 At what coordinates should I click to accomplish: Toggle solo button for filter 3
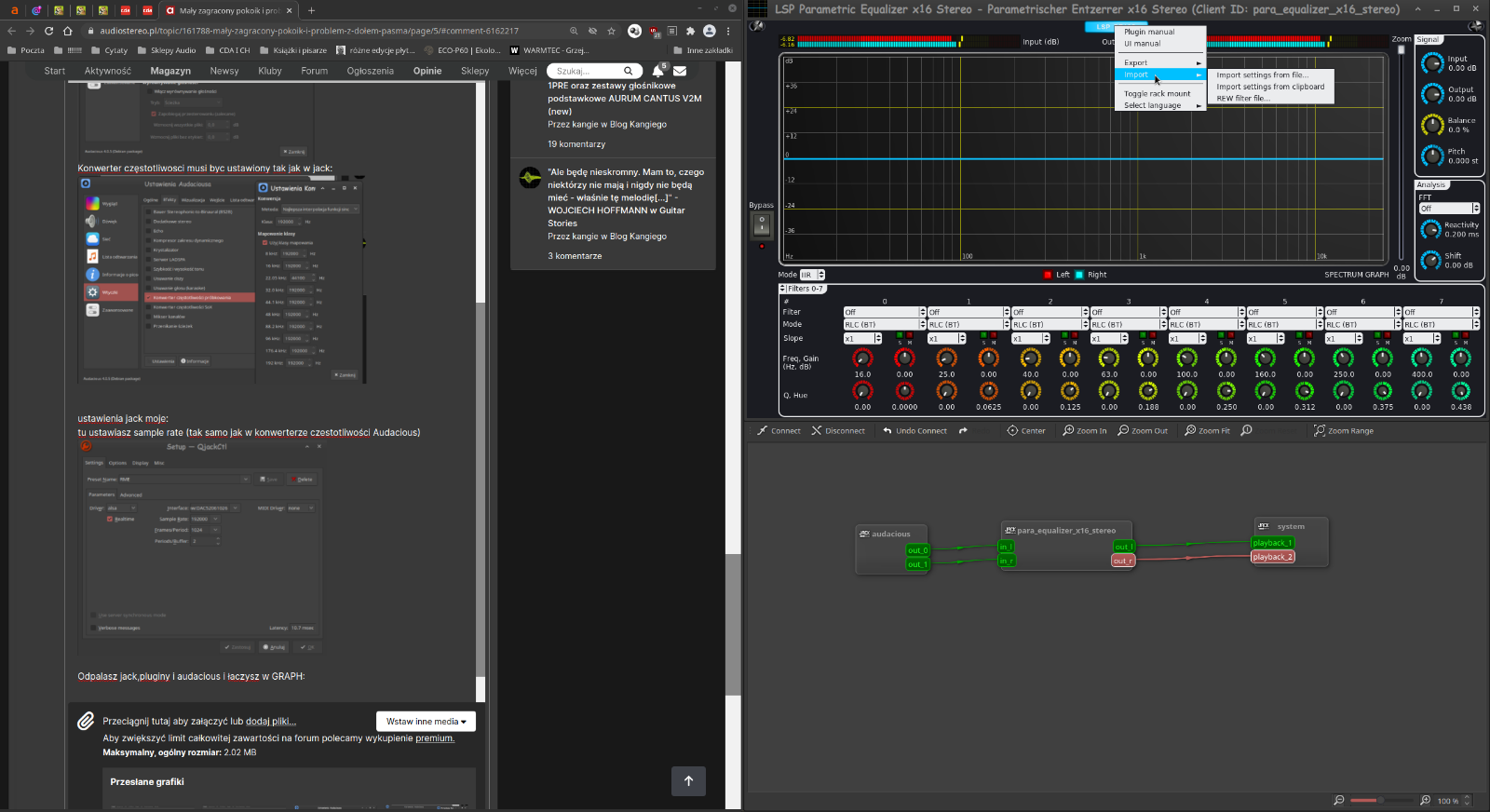1145,336
